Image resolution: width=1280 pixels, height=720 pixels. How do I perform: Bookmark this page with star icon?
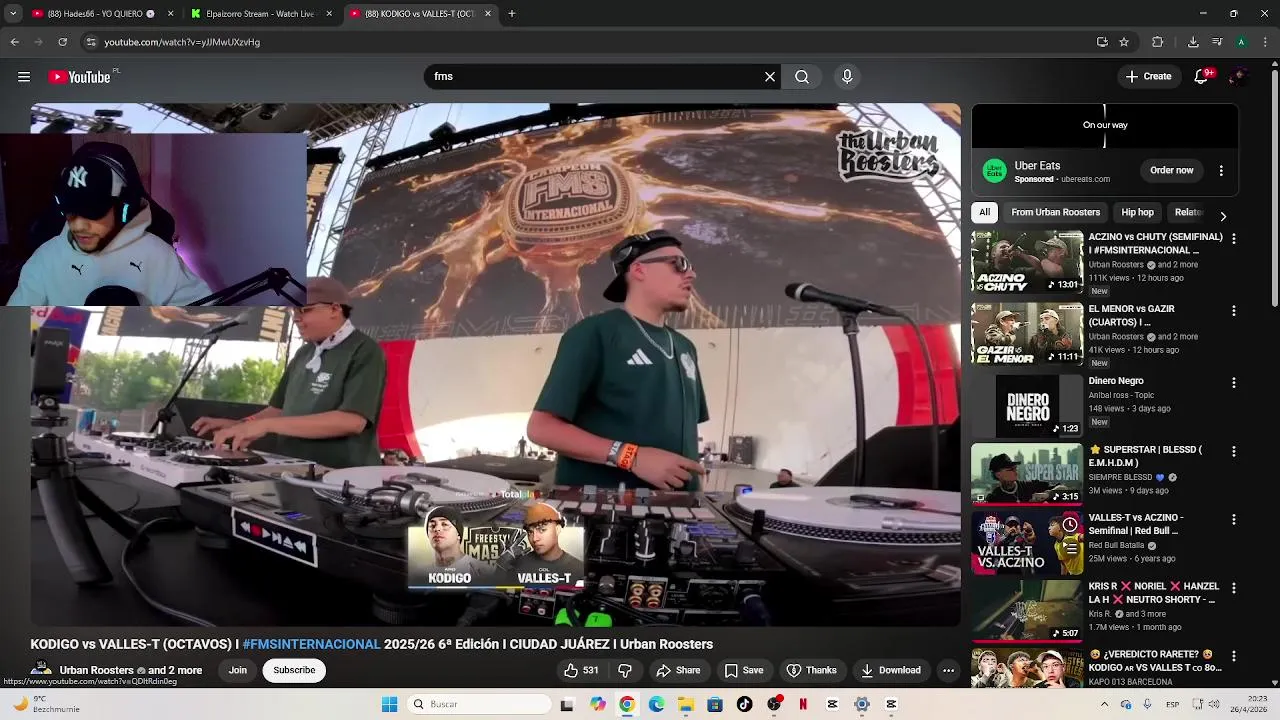pyautogui.click(x=1124, y=42)
